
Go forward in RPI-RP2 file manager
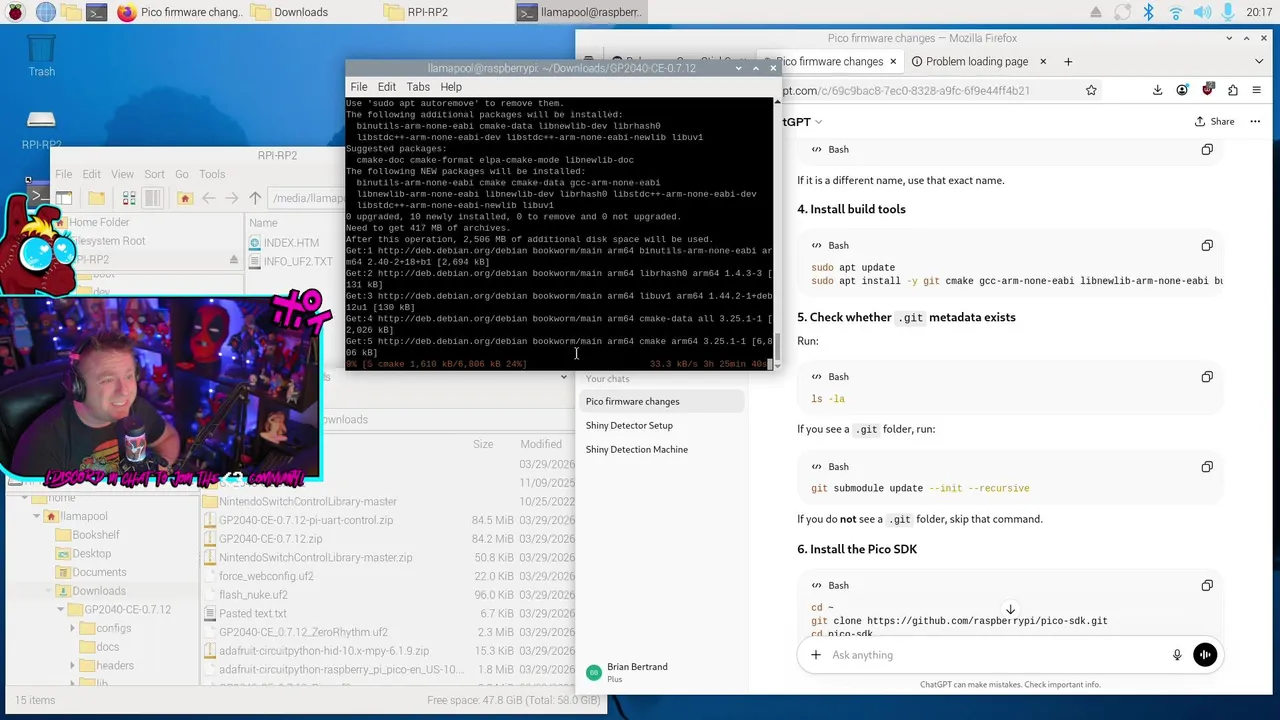point(232,198)
